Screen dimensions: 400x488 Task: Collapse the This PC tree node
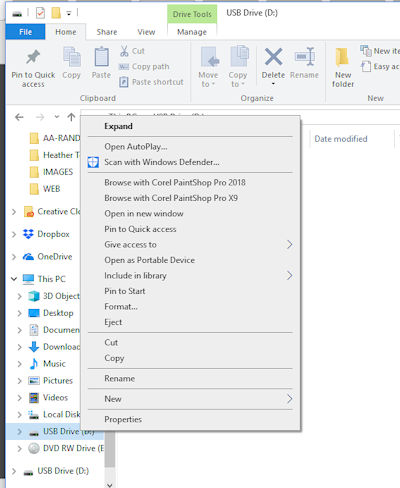click(14, 279)
